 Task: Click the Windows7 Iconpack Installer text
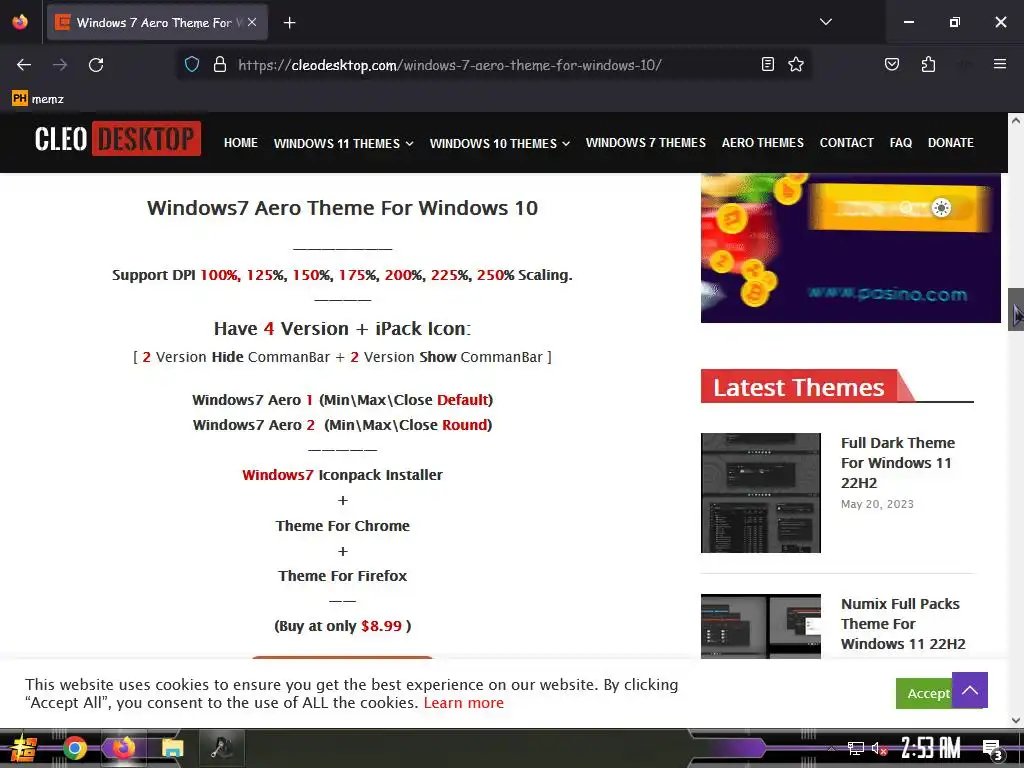point(342,475)
